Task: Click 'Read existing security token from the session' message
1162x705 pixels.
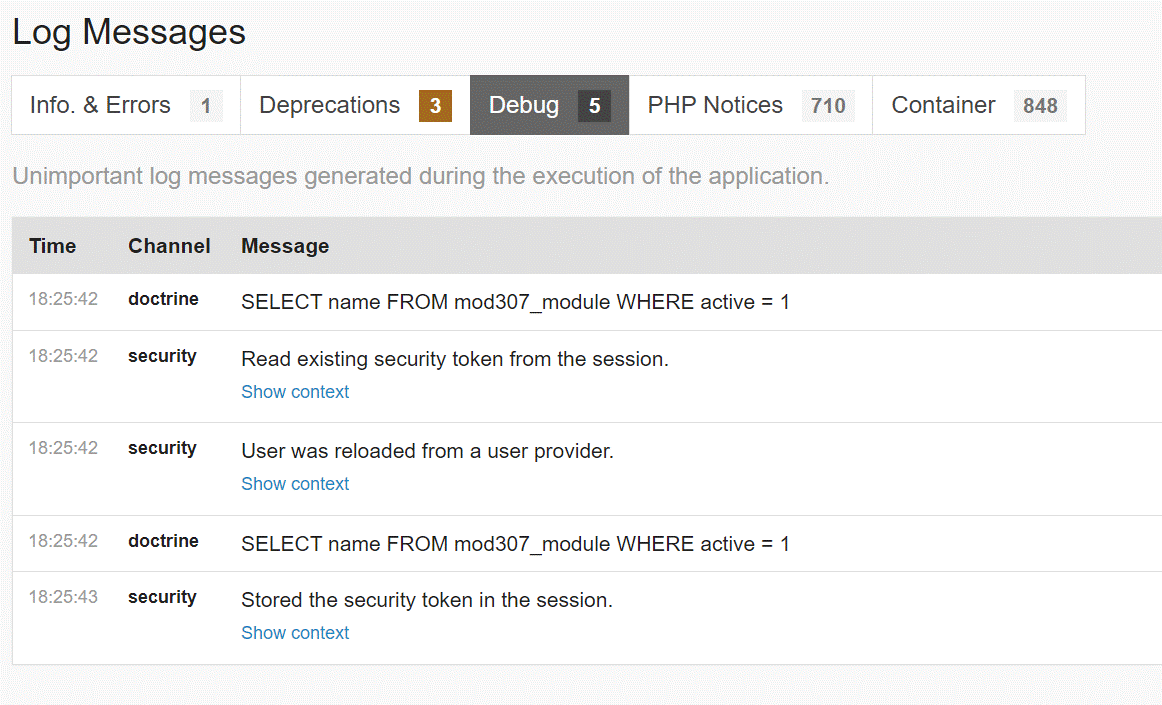Action: [455, 359]
